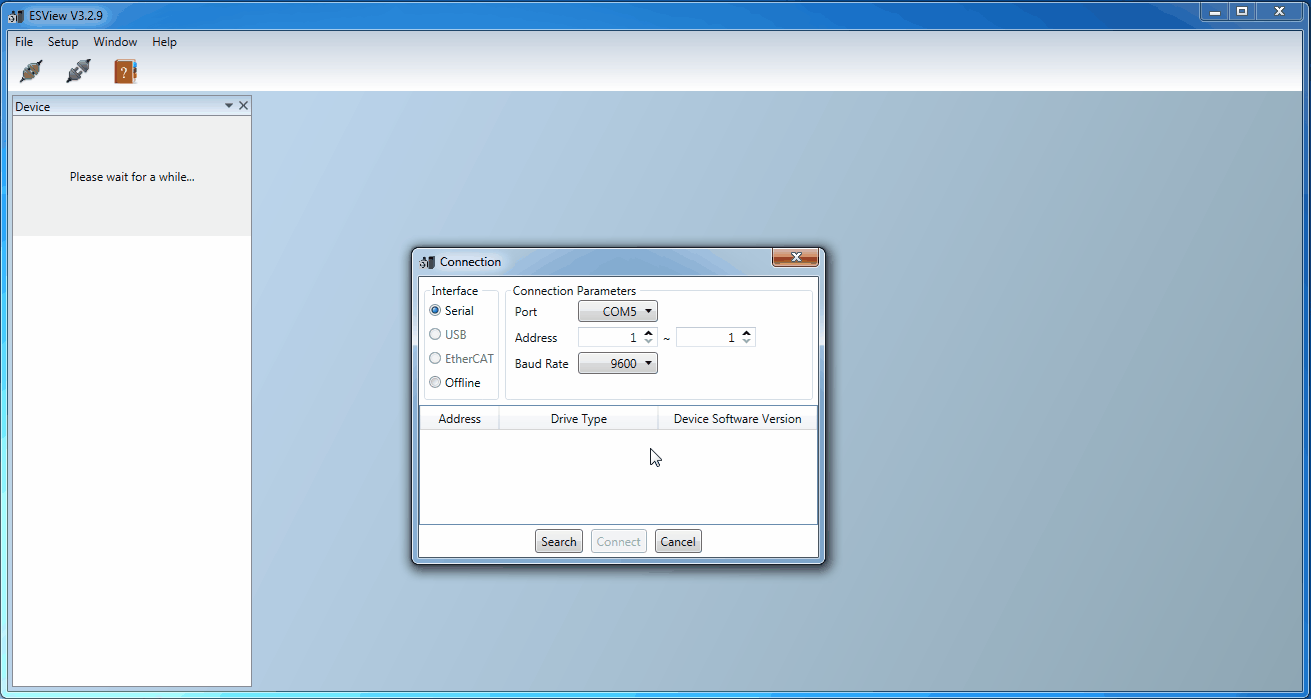
Task: Click the Search button
Action: click(559, 541)
